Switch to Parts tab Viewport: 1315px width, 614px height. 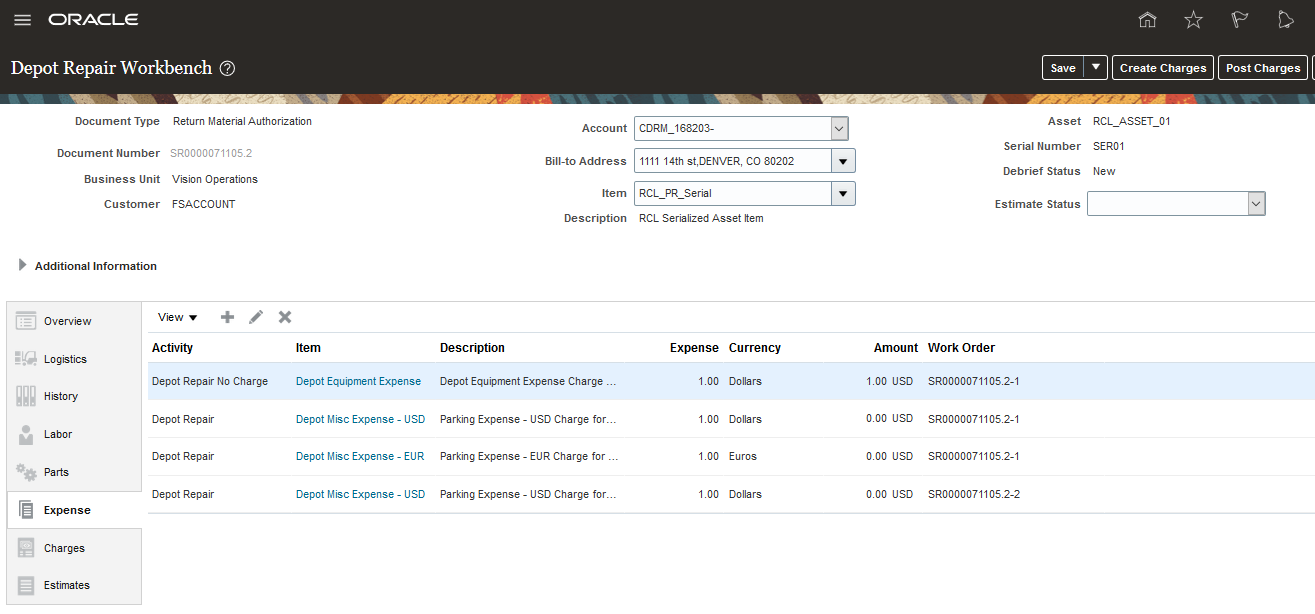(x=74, y=472)
